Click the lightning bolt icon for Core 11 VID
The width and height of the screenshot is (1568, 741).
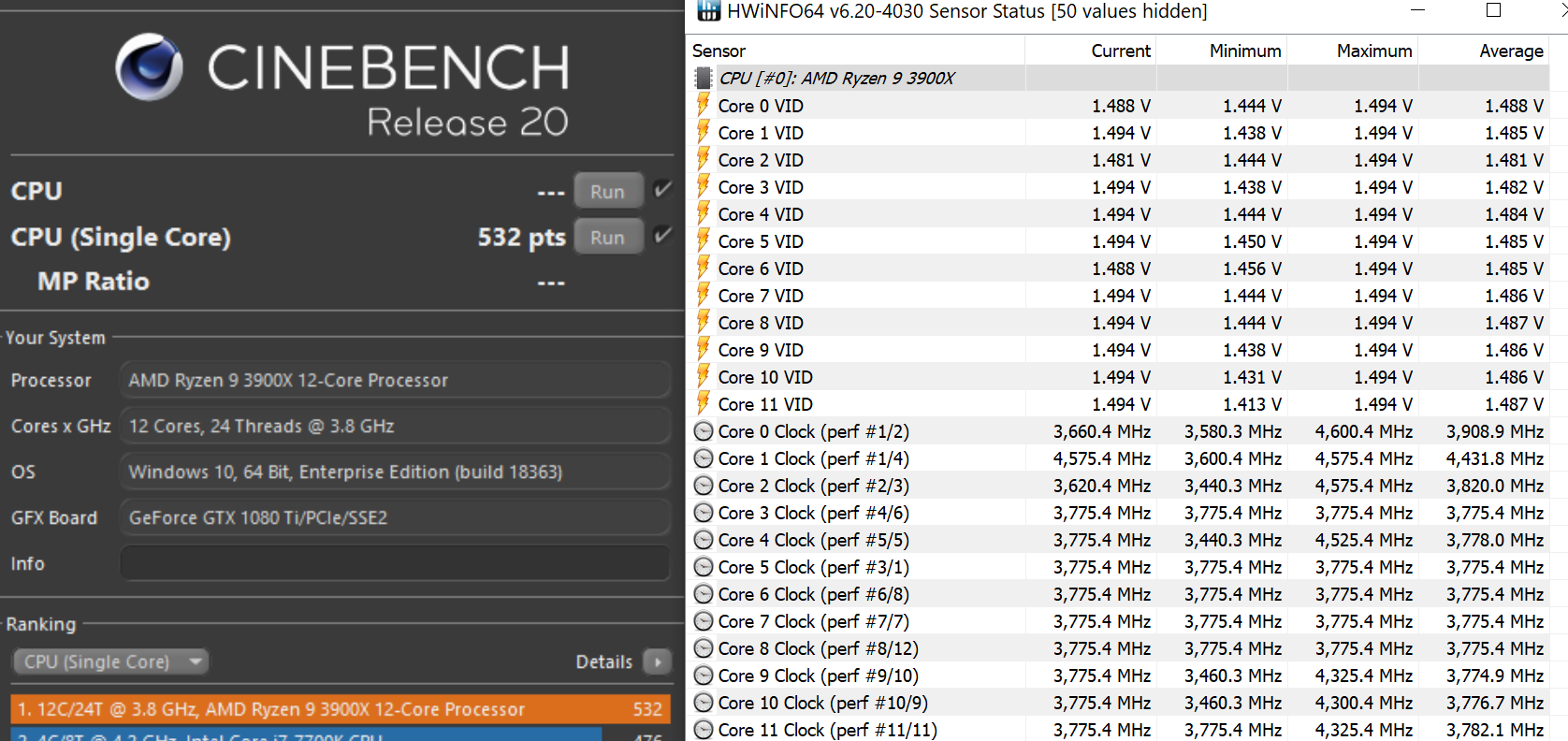coord(704,403)
